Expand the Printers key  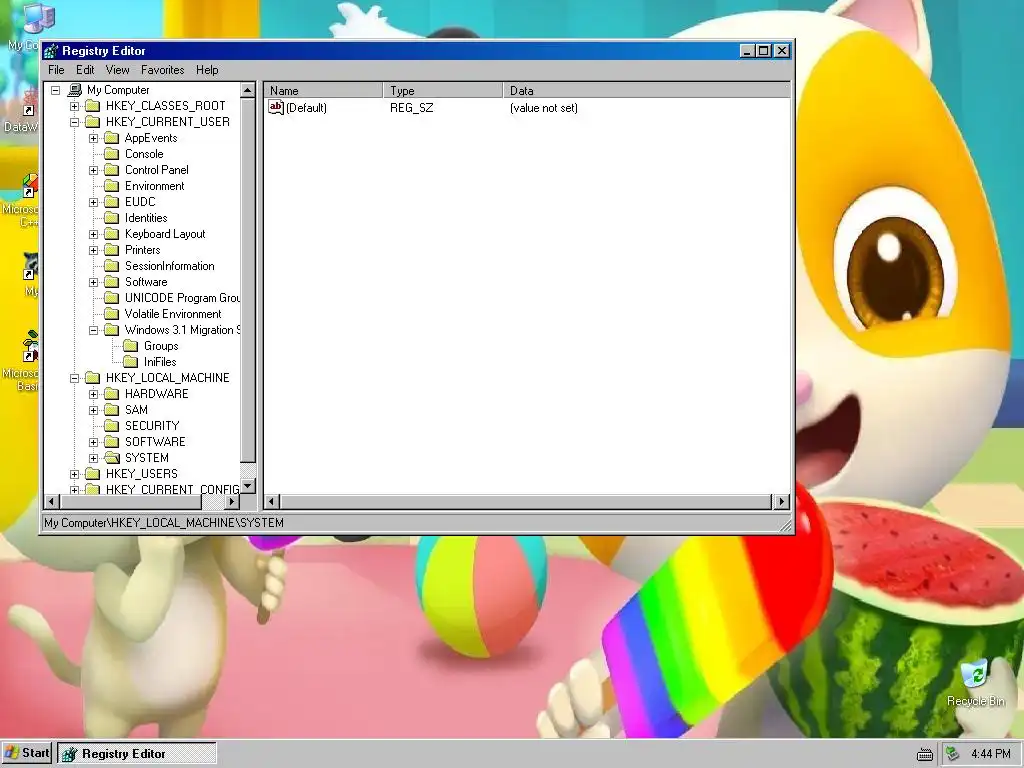click(x=93, y=250)
